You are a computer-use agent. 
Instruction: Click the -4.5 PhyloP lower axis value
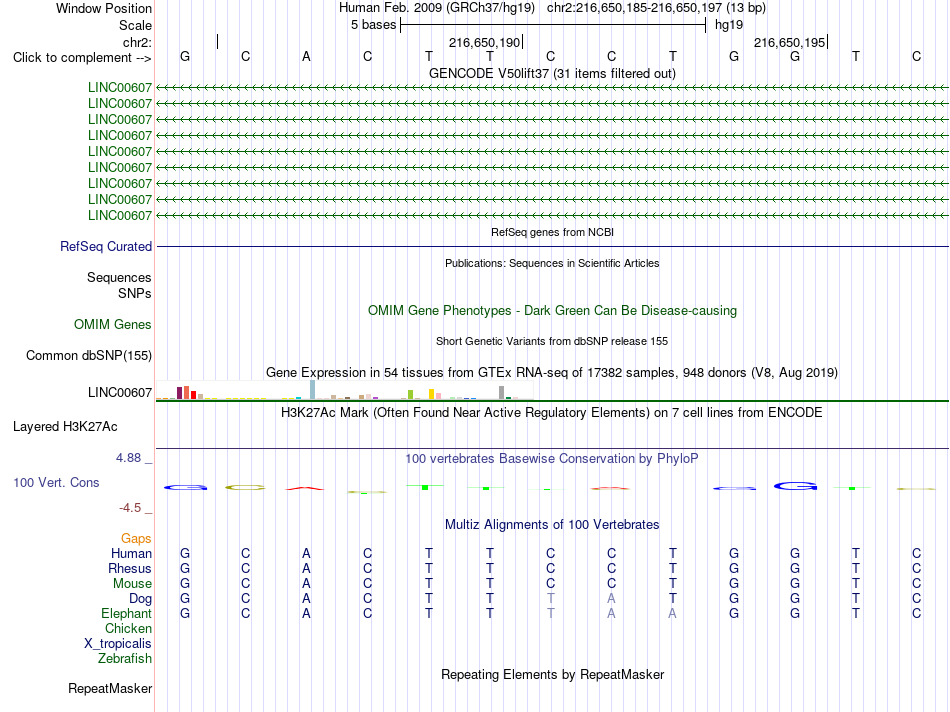130,508
